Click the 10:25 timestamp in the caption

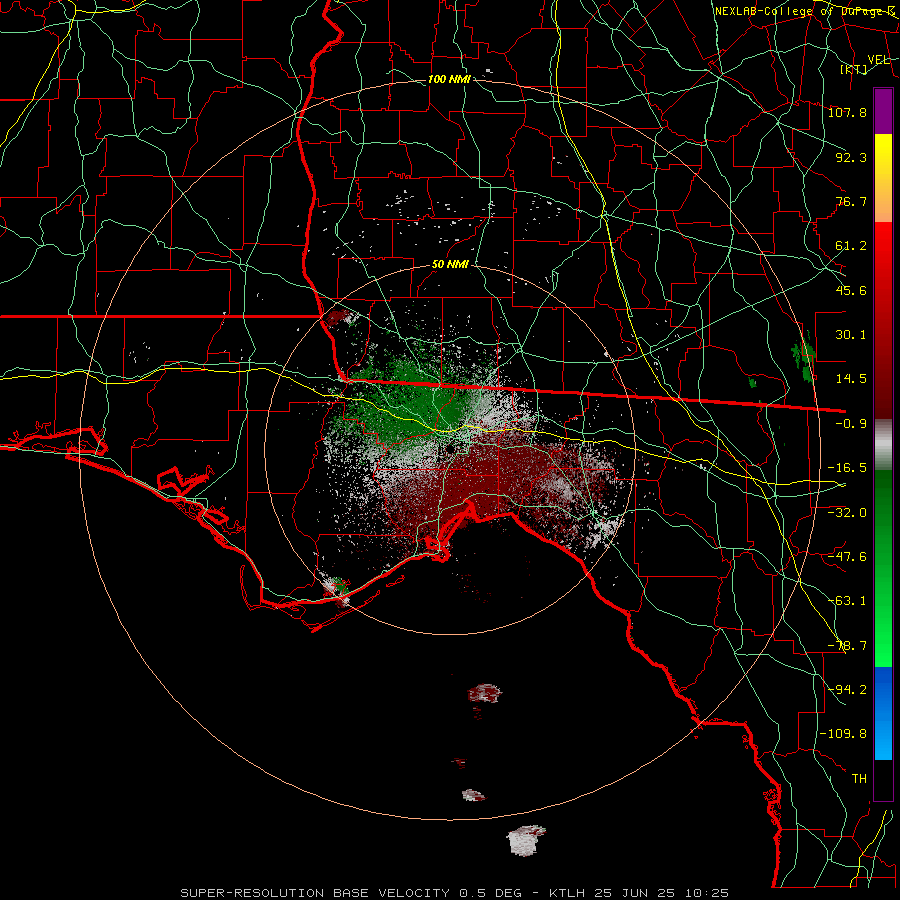pos(709,893)
